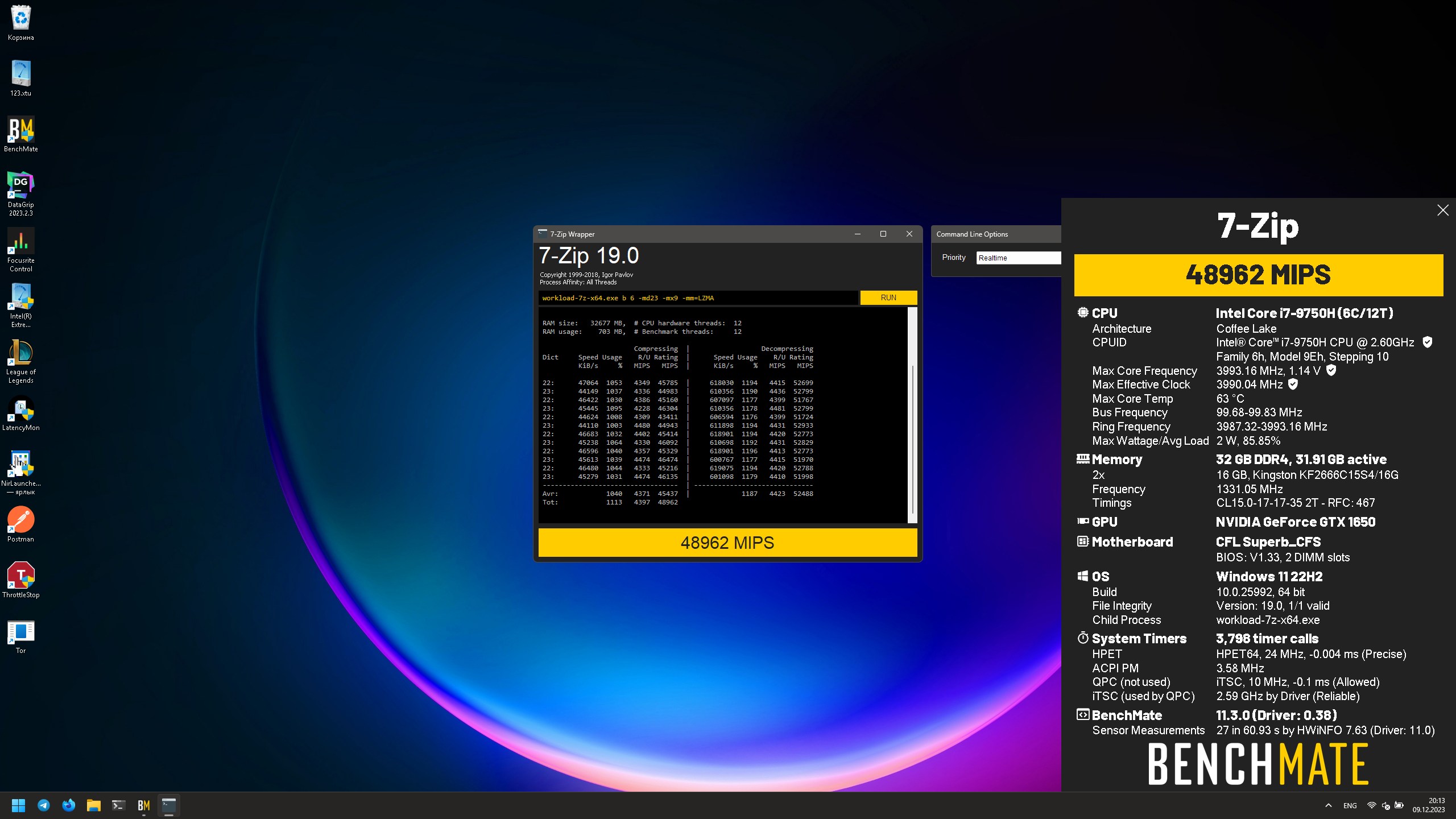Click the battery status tray icon
Image resolution: width=1456 pixels, height=819 pixels.
pyautogui.click(x=1399, y=805)
